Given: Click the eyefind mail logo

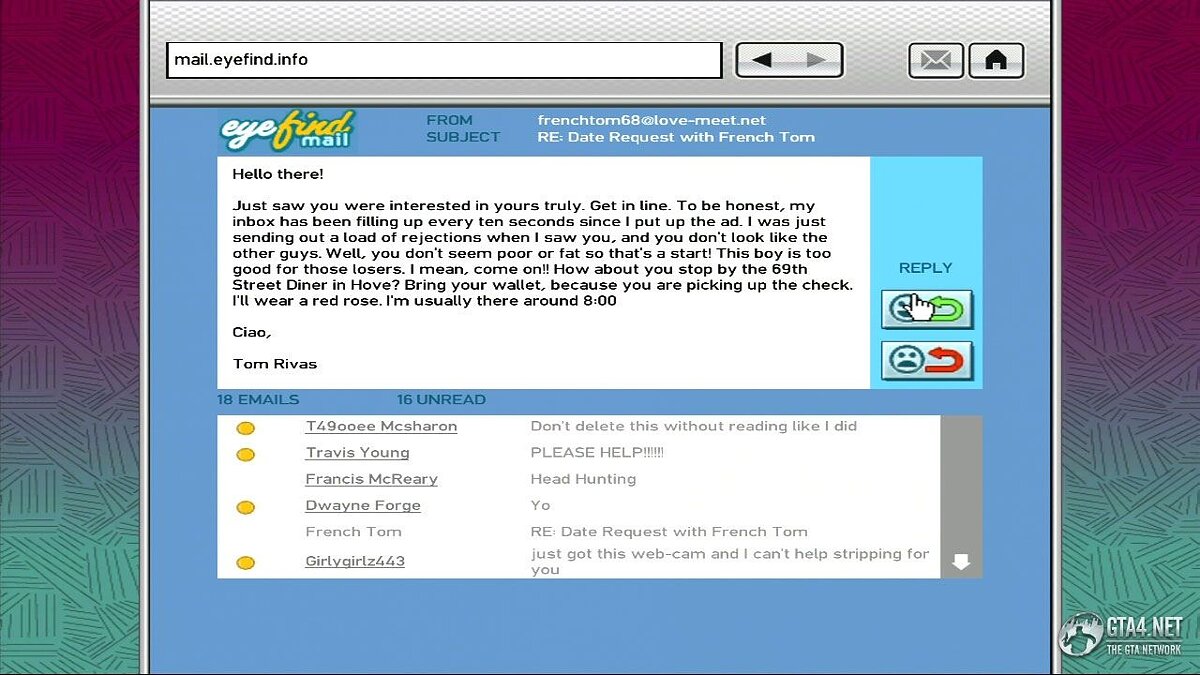Looking at the screenshot, I should coord(287,130).
